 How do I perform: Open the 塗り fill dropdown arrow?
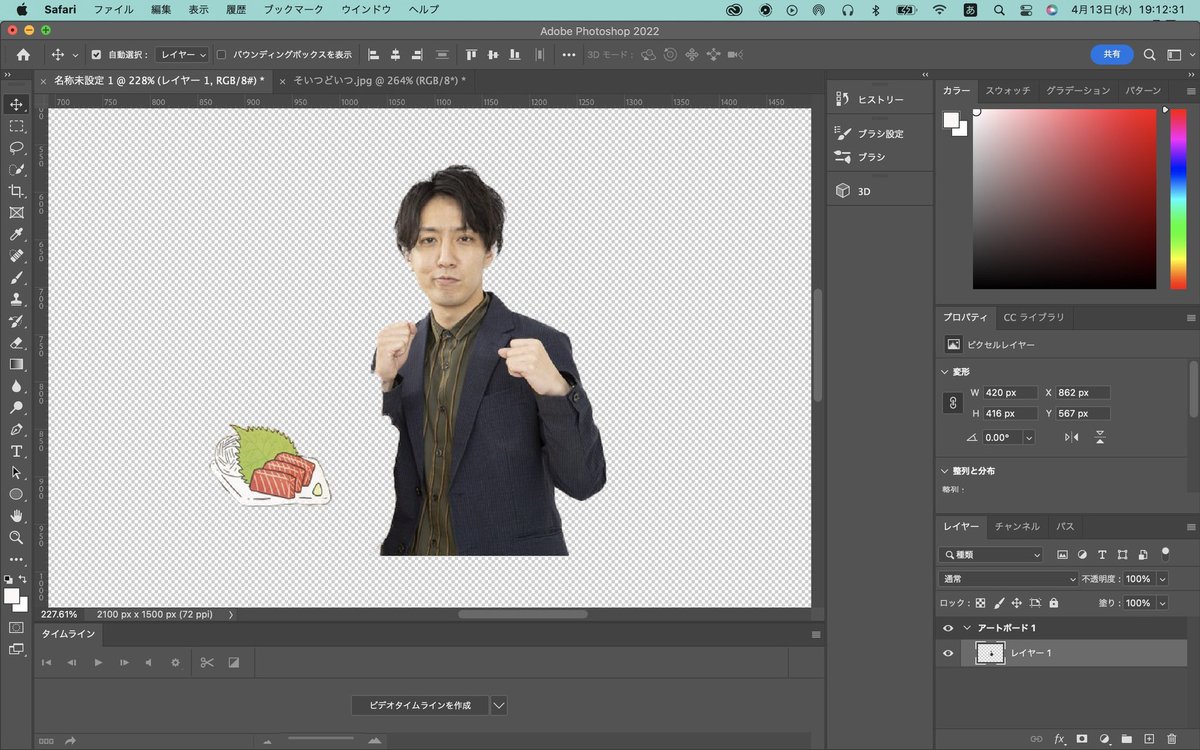(1162, 603)
